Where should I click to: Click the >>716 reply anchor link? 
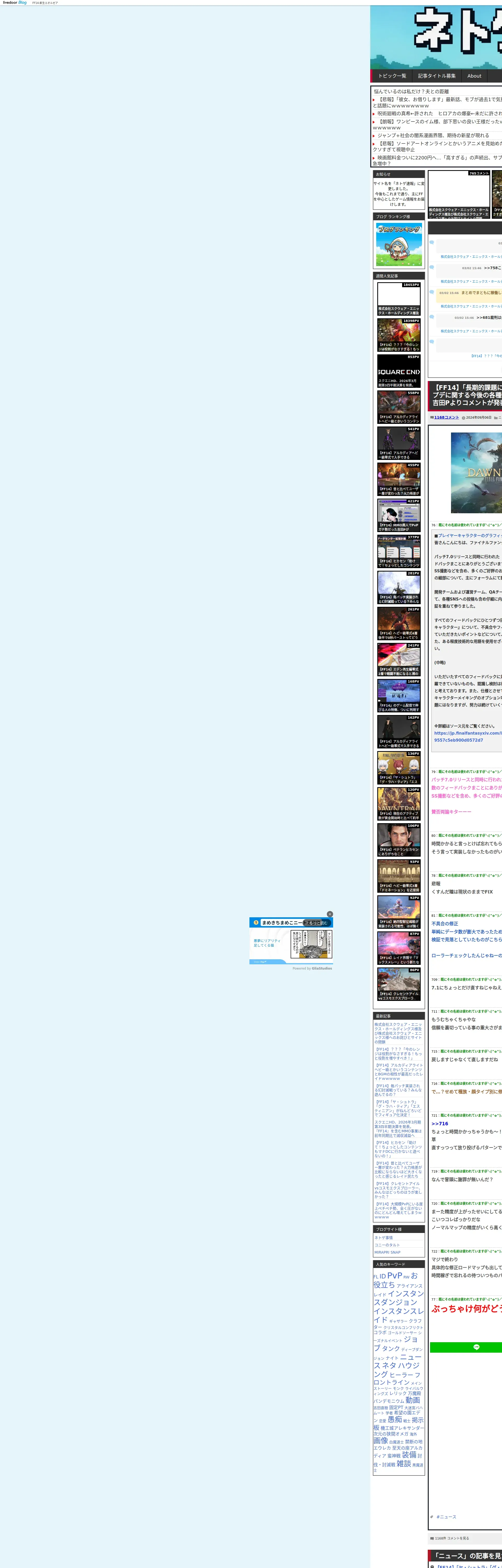(439, 1124)
